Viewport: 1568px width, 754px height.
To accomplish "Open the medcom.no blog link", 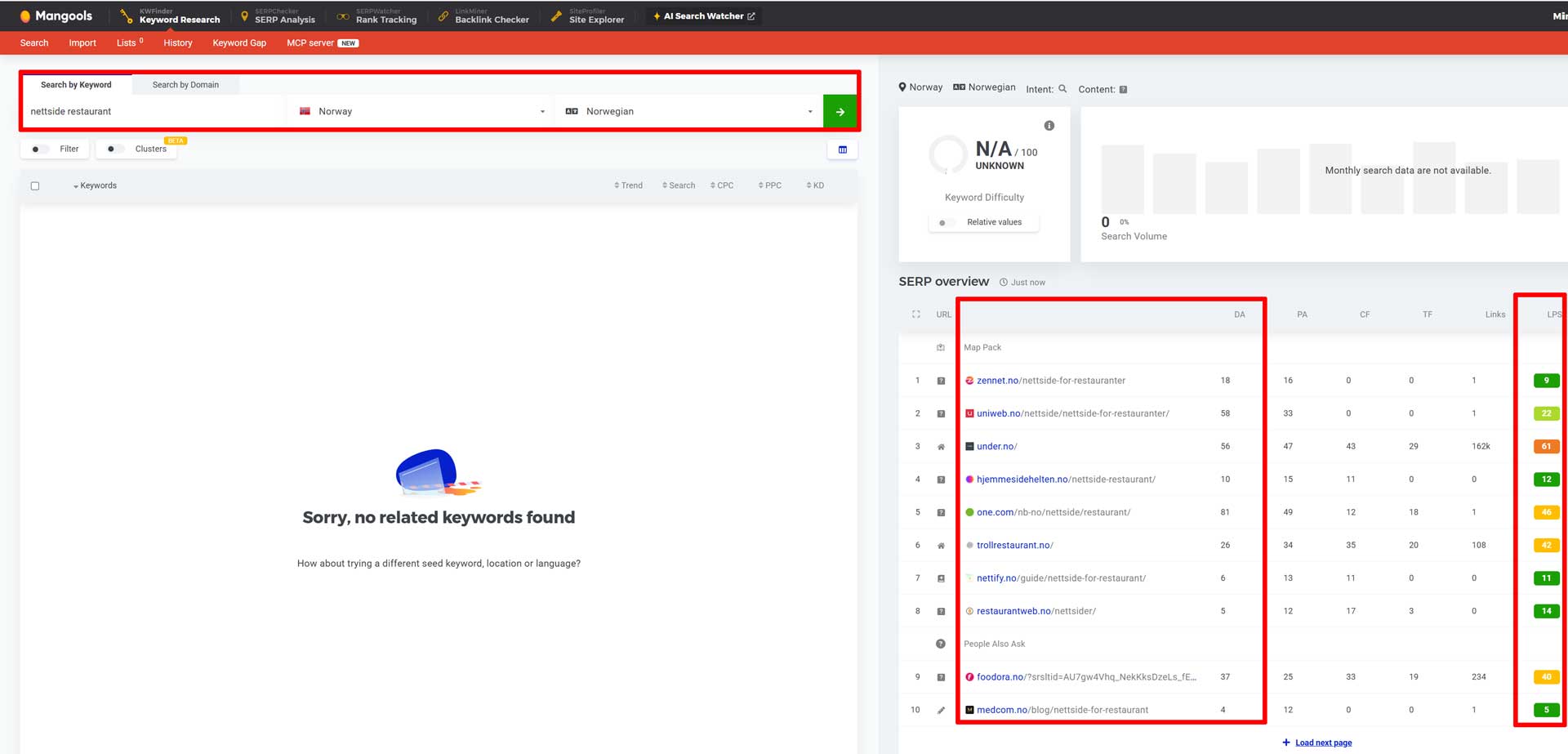I will click(x=1062, y=710).
